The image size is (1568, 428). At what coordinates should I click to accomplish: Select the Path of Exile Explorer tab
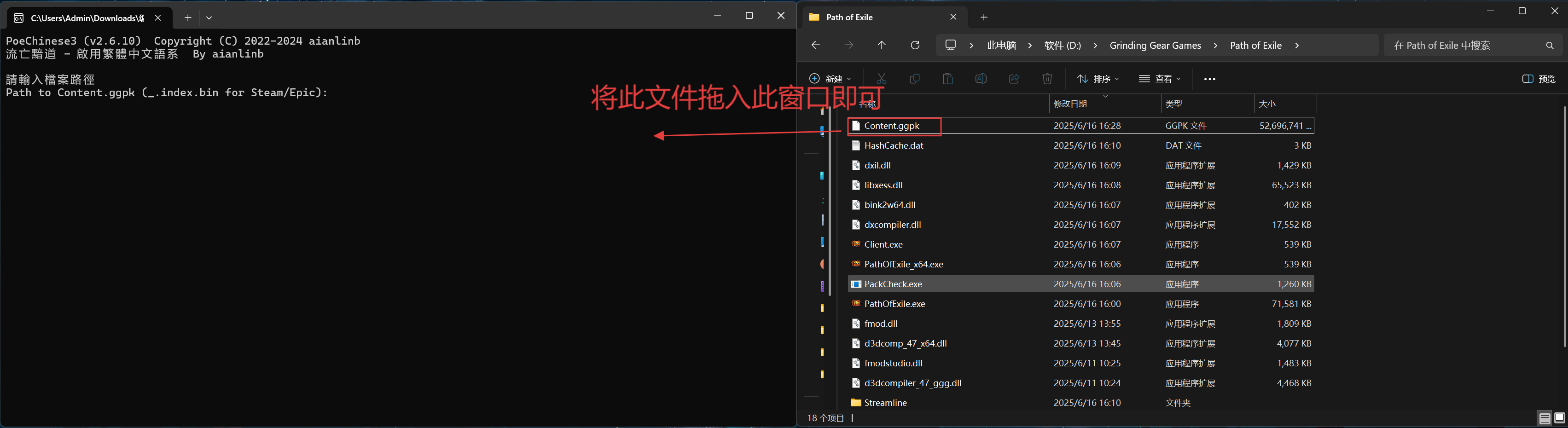click(x=885, y=17)
